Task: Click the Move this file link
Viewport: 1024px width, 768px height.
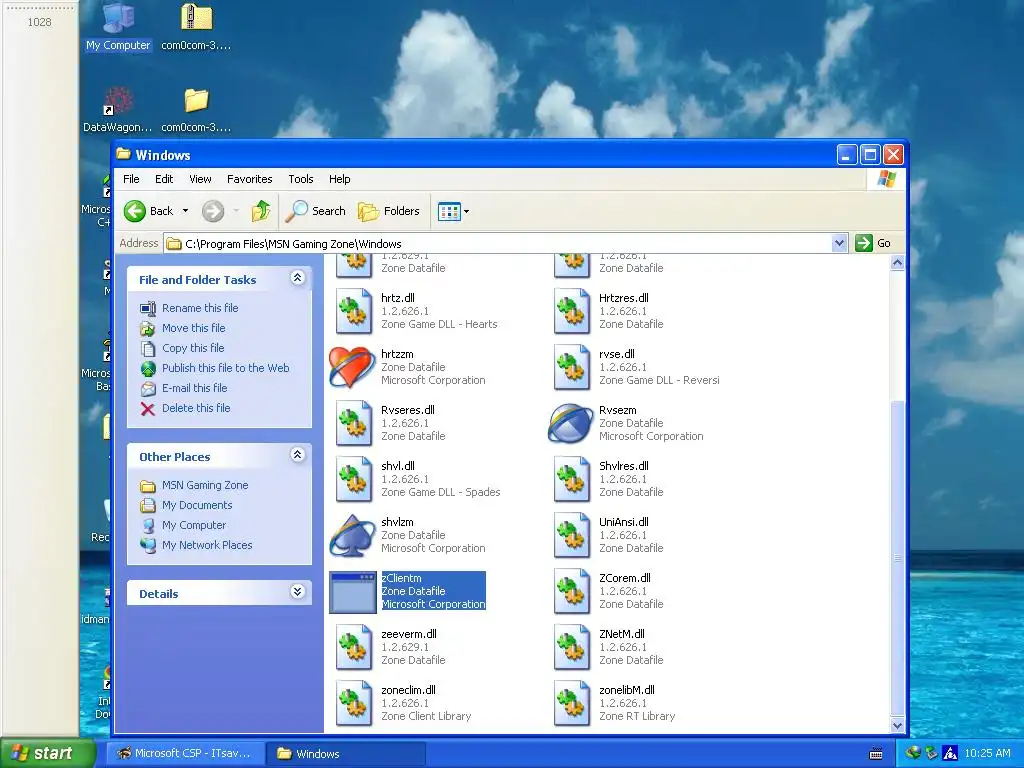Action: pyautogui.click(x=193, y=328)
